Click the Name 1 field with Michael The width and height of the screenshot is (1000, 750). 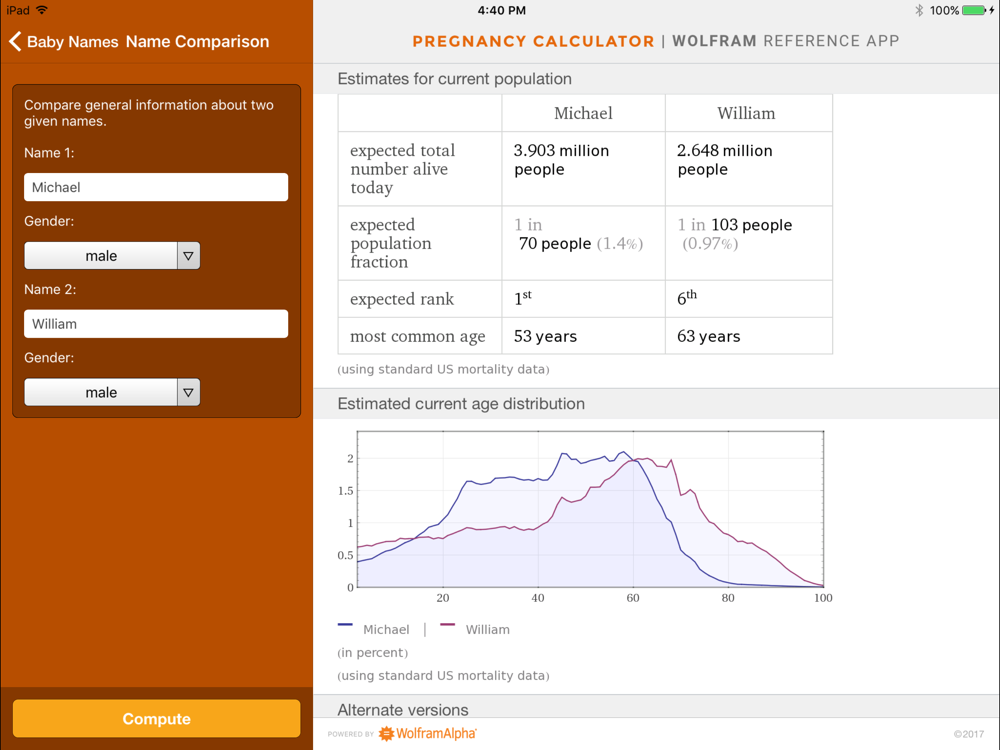[156, 188]
